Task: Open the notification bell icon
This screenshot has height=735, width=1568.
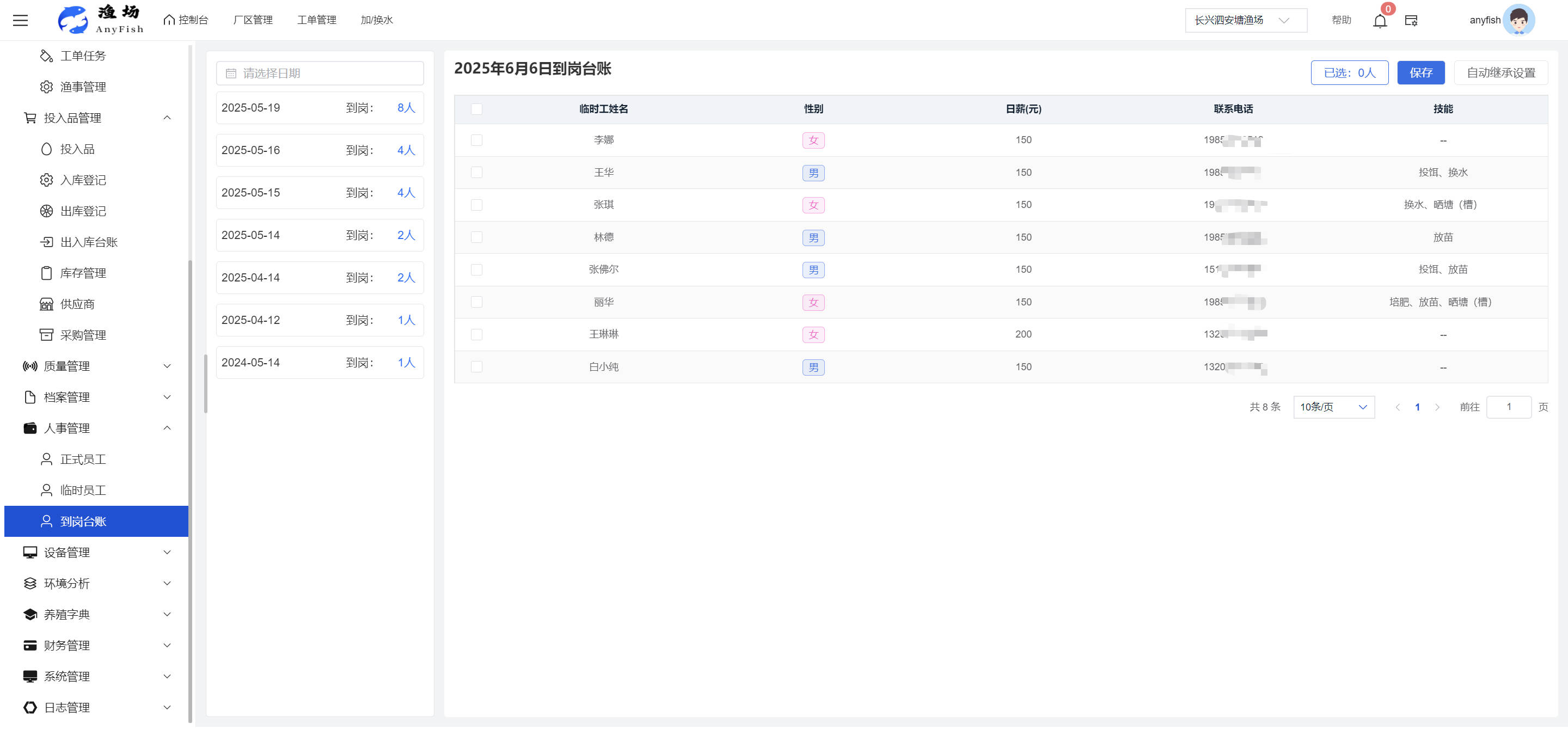Action: click(1379, 21)
